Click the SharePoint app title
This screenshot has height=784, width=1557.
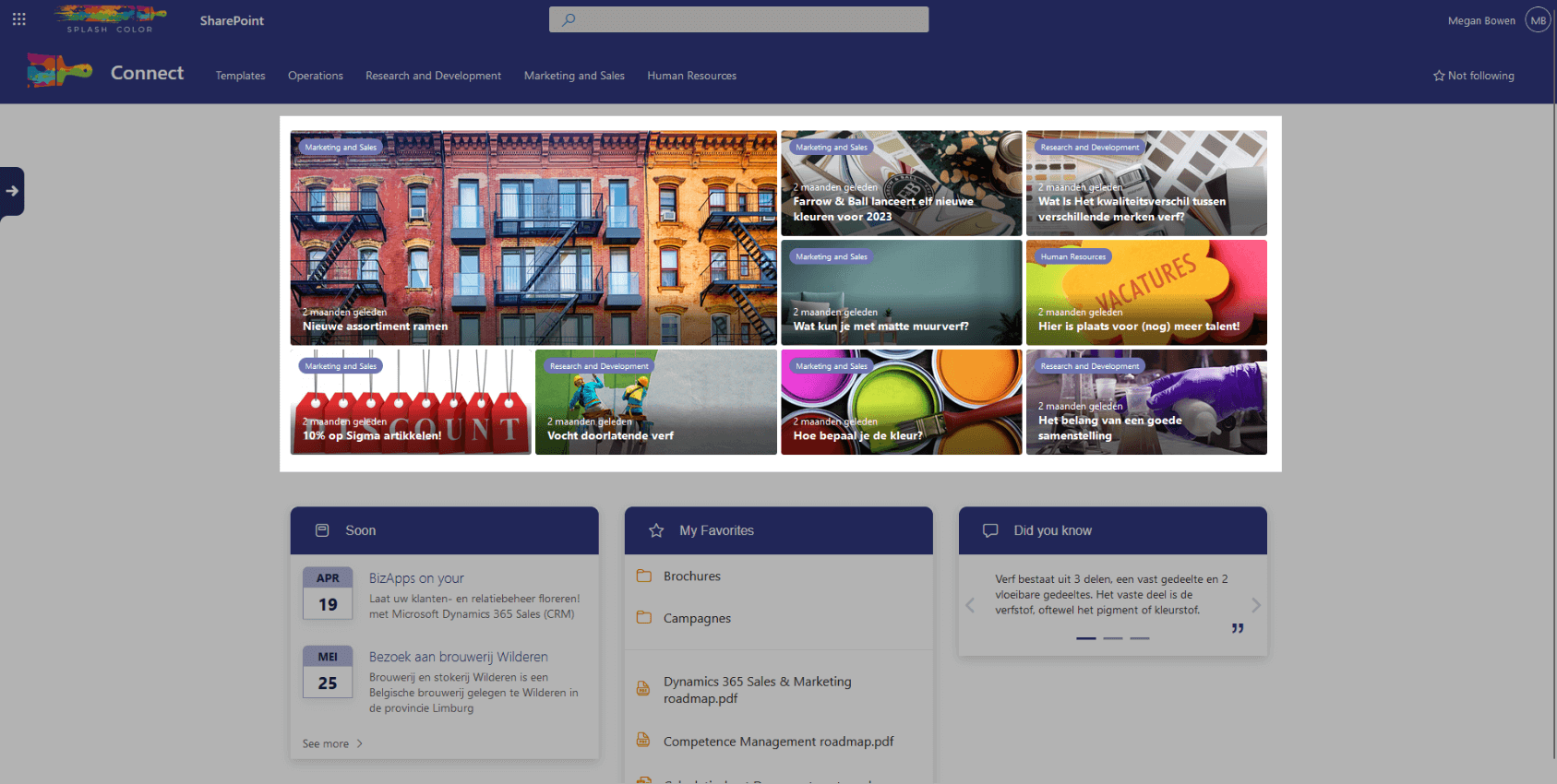pos(232,20)
